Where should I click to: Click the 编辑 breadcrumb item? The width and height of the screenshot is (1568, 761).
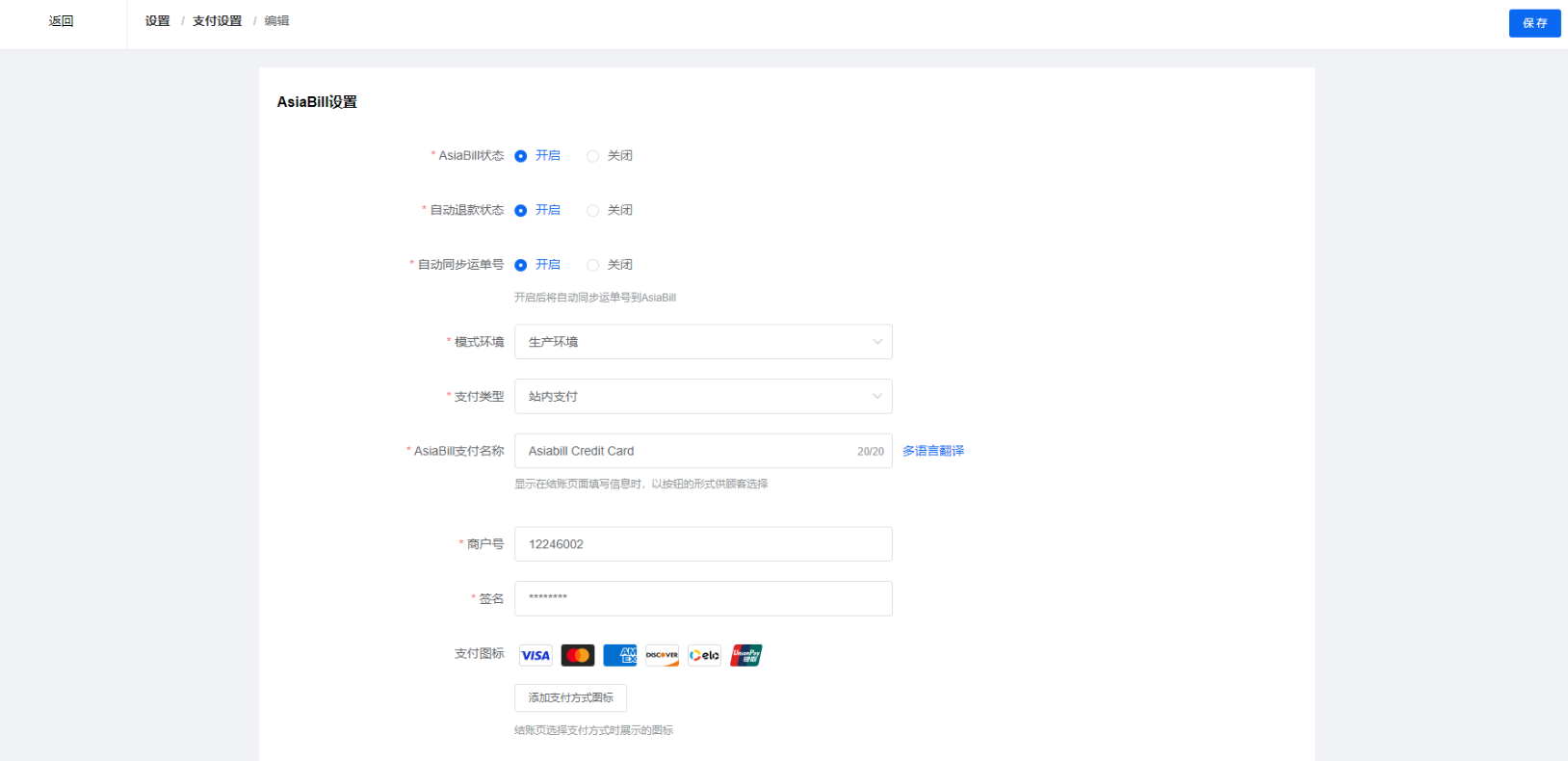[x=276, y=21]
